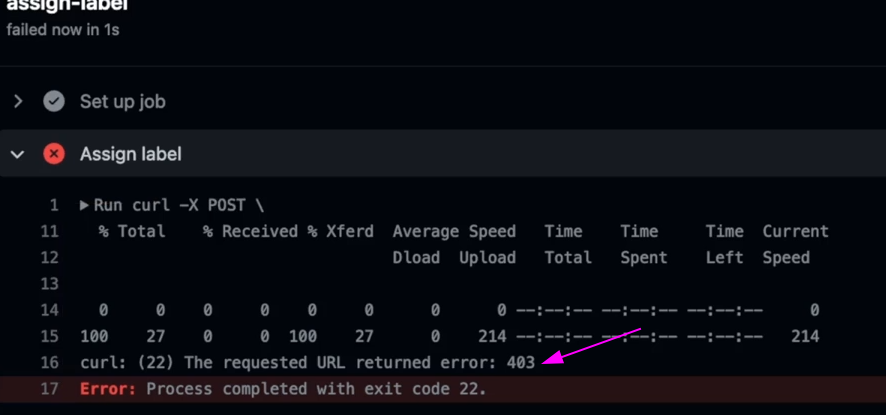
Task: Click the 'failed now in 1s' status text
Action: (63, 29)
